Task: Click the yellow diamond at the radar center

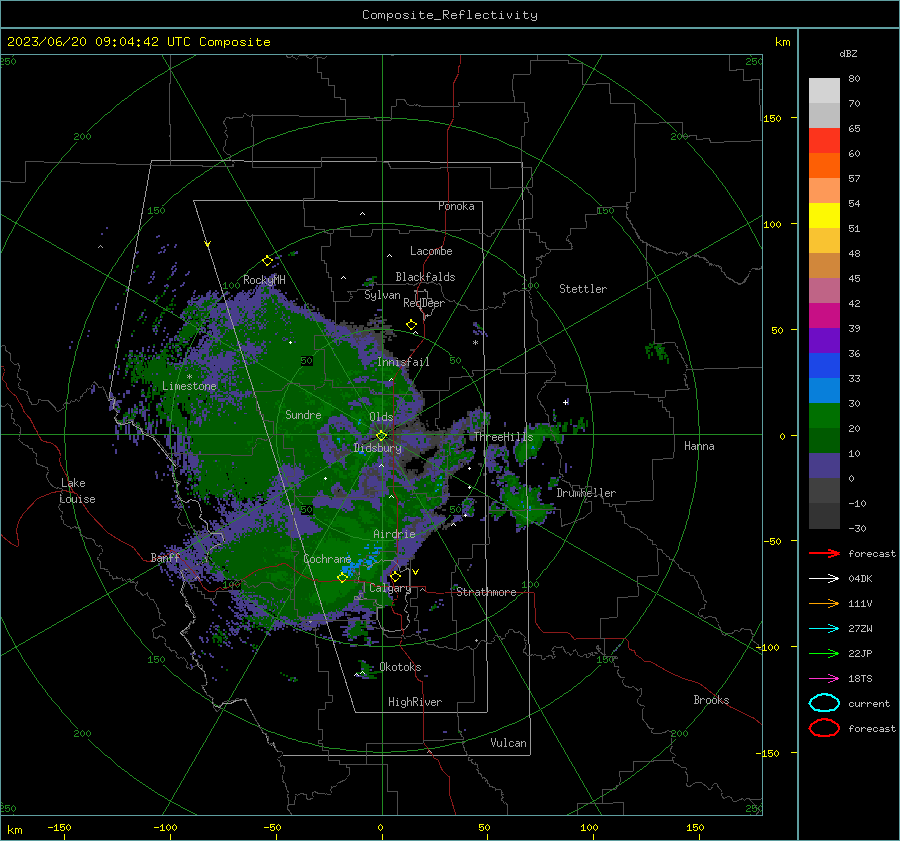Action: pos(381,436)
